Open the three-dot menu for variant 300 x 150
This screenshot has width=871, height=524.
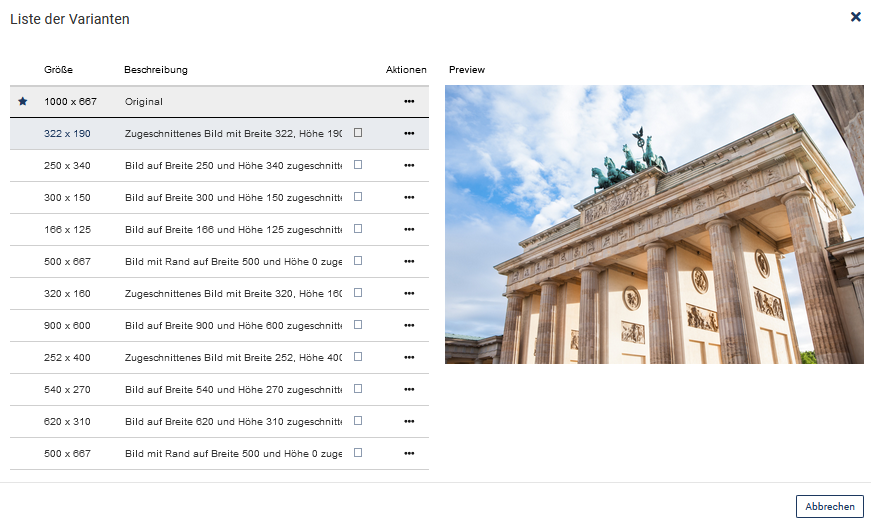[x=409, y=198]
